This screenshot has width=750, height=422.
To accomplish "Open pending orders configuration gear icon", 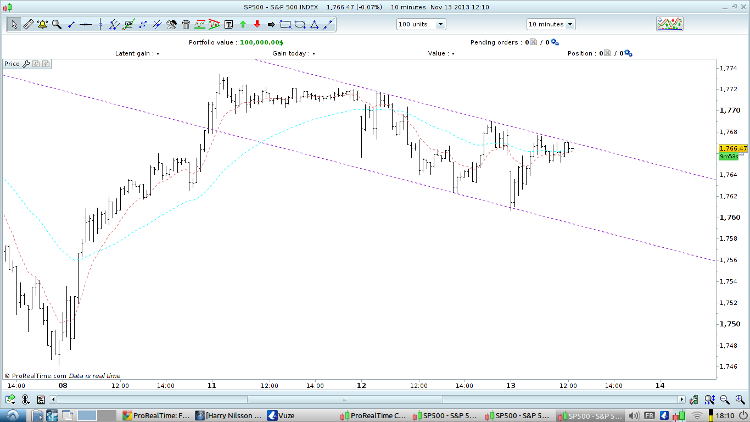I will tap(555, 42).
